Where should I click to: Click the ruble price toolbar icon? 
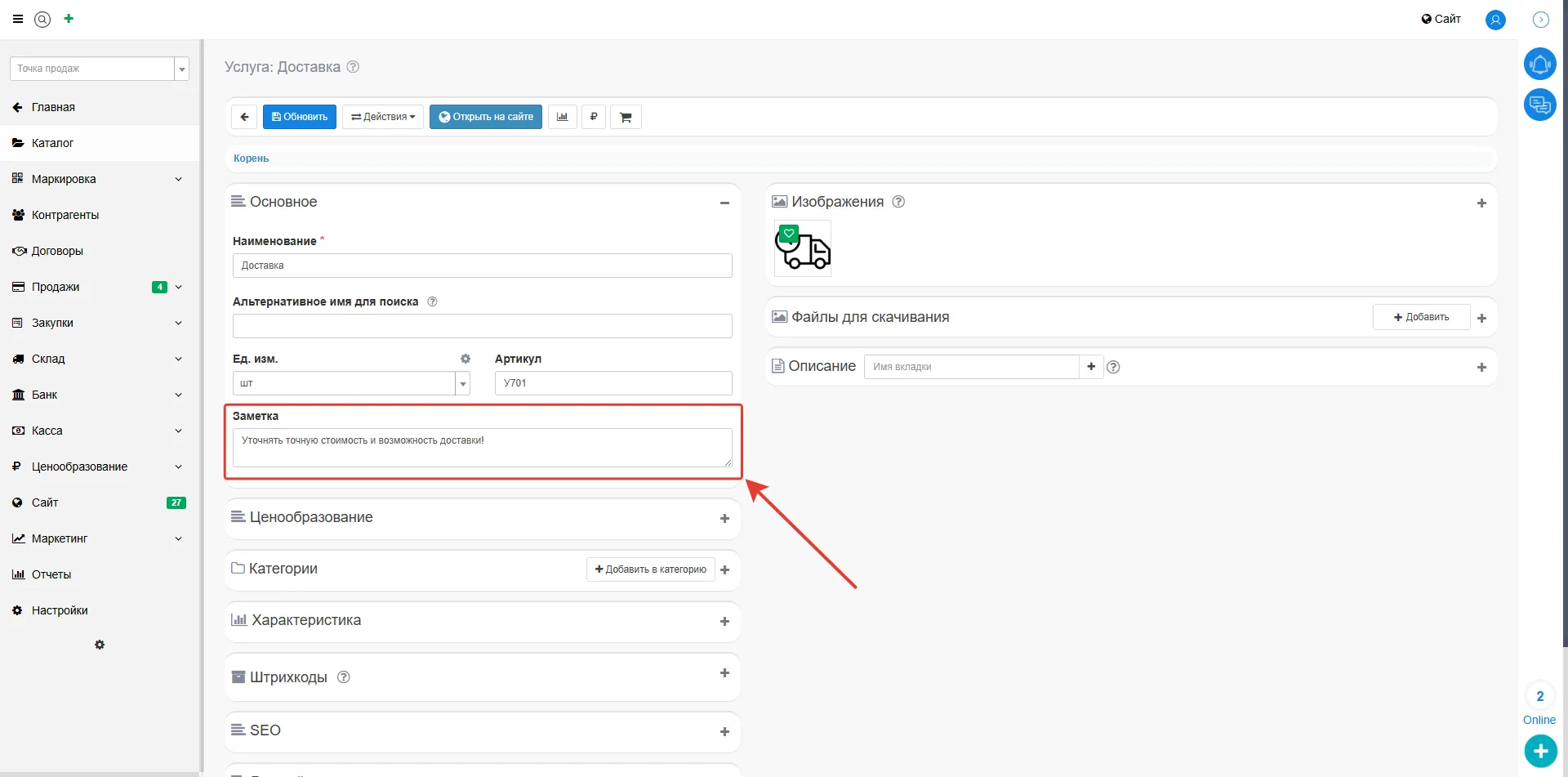(594, 117)
